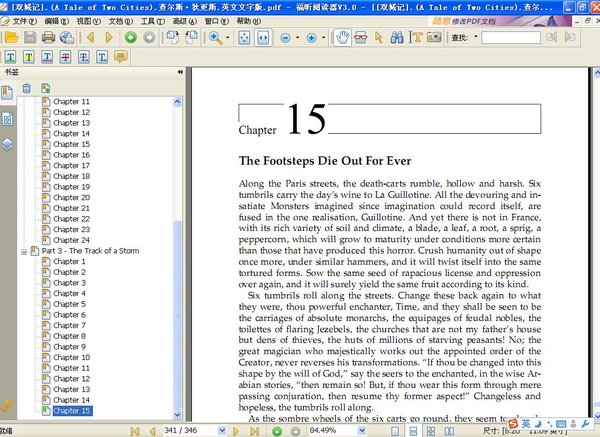Select the Insert text markup tool
Viewport: 600px width, 437px height.
(102, 57)
